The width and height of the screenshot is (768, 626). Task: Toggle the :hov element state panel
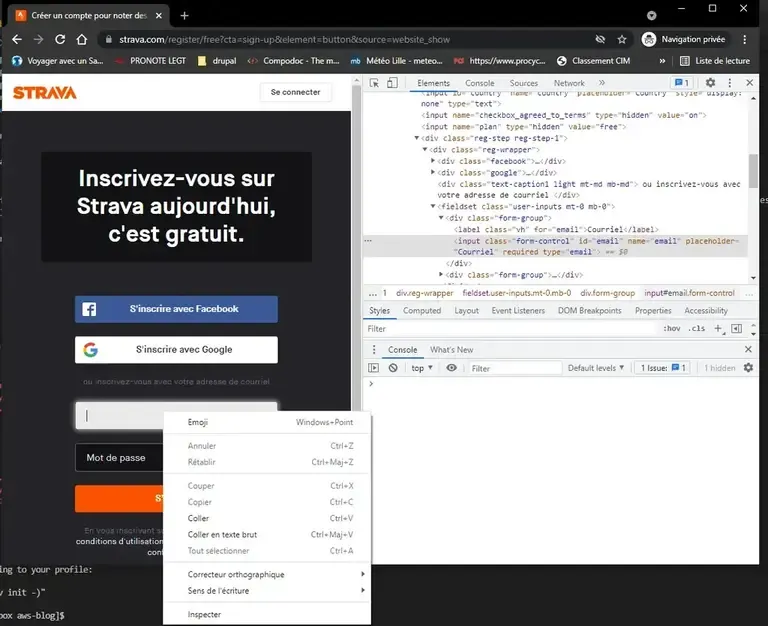[672, 329]
